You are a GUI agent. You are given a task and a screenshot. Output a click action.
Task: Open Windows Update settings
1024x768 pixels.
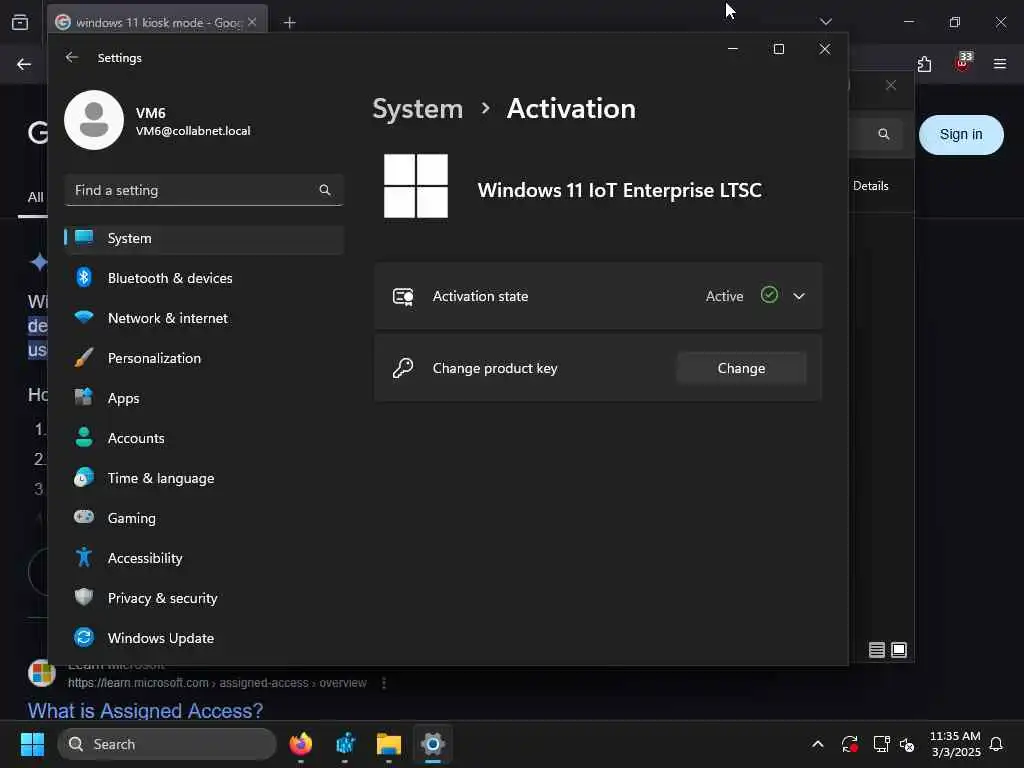pos(204,638)
